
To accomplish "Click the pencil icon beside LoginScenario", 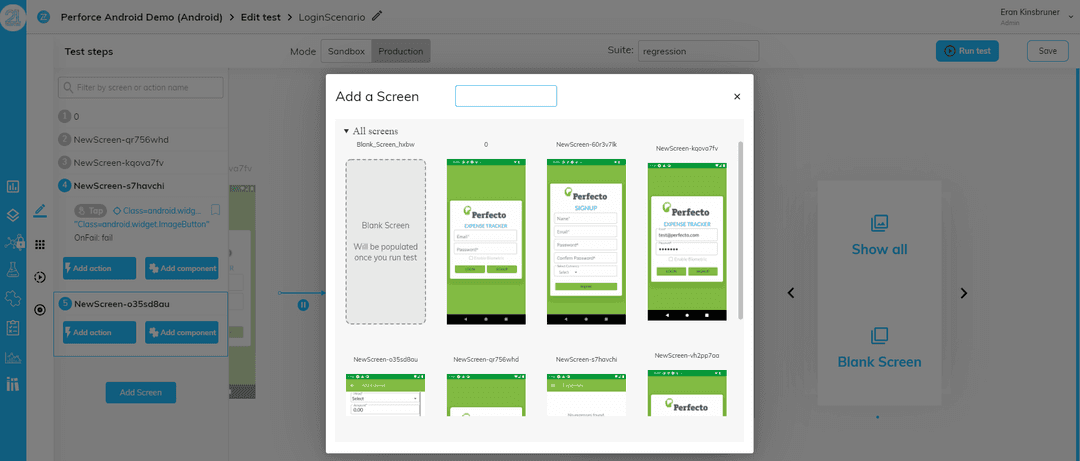I will pos(377,17).
